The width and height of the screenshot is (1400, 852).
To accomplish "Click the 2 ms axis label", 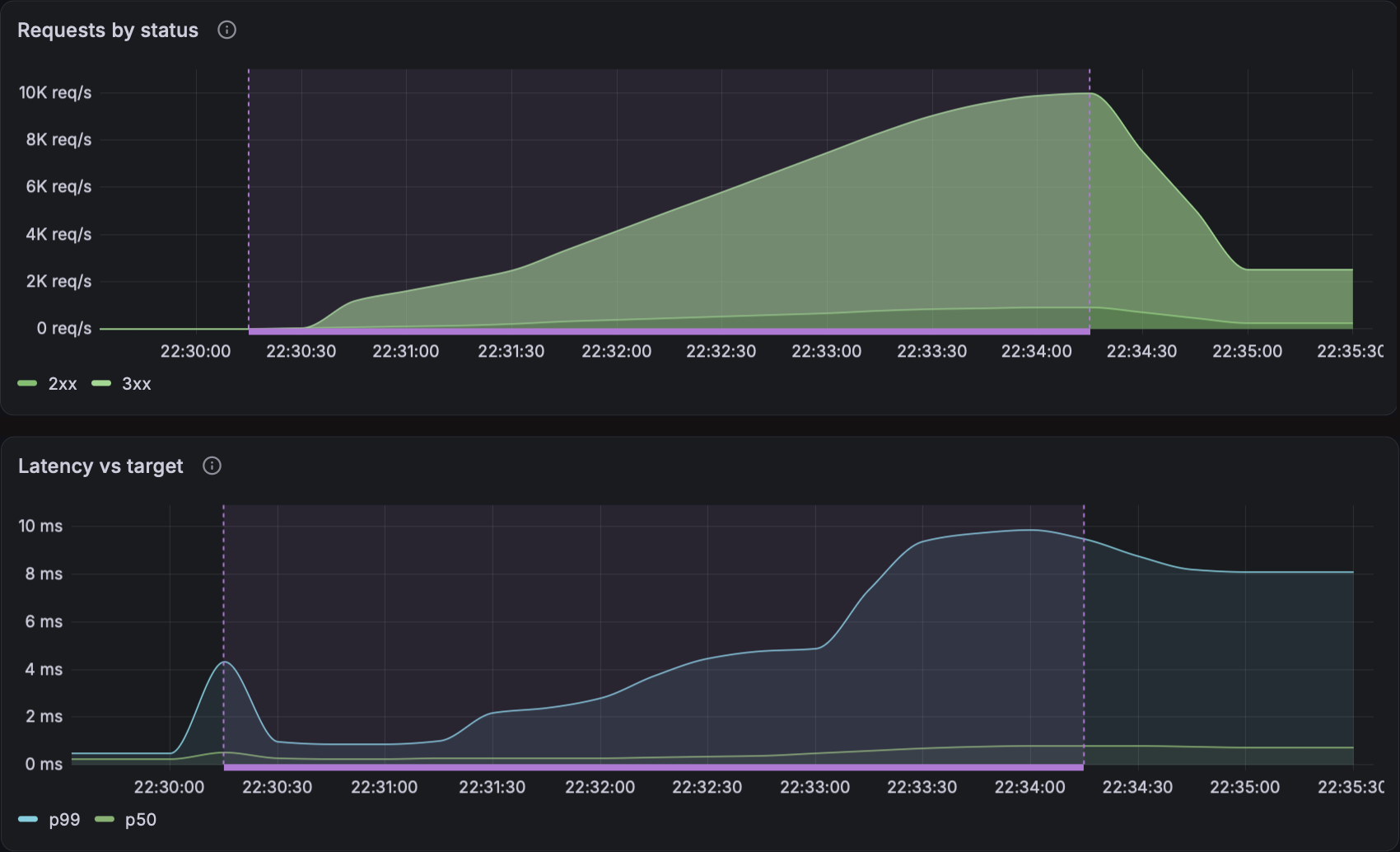I will (44, 717).
